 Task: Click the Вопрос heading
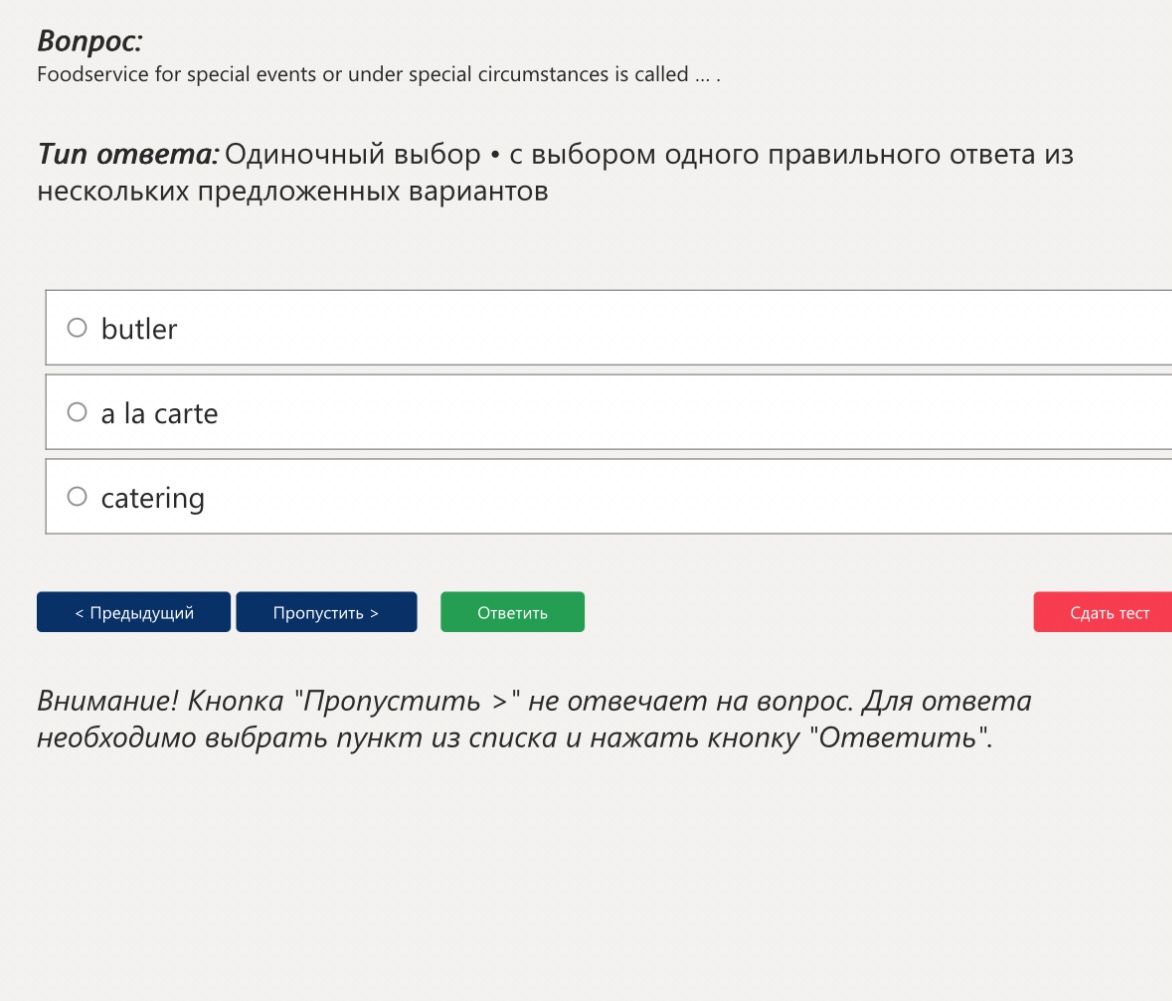pos(90,40)
